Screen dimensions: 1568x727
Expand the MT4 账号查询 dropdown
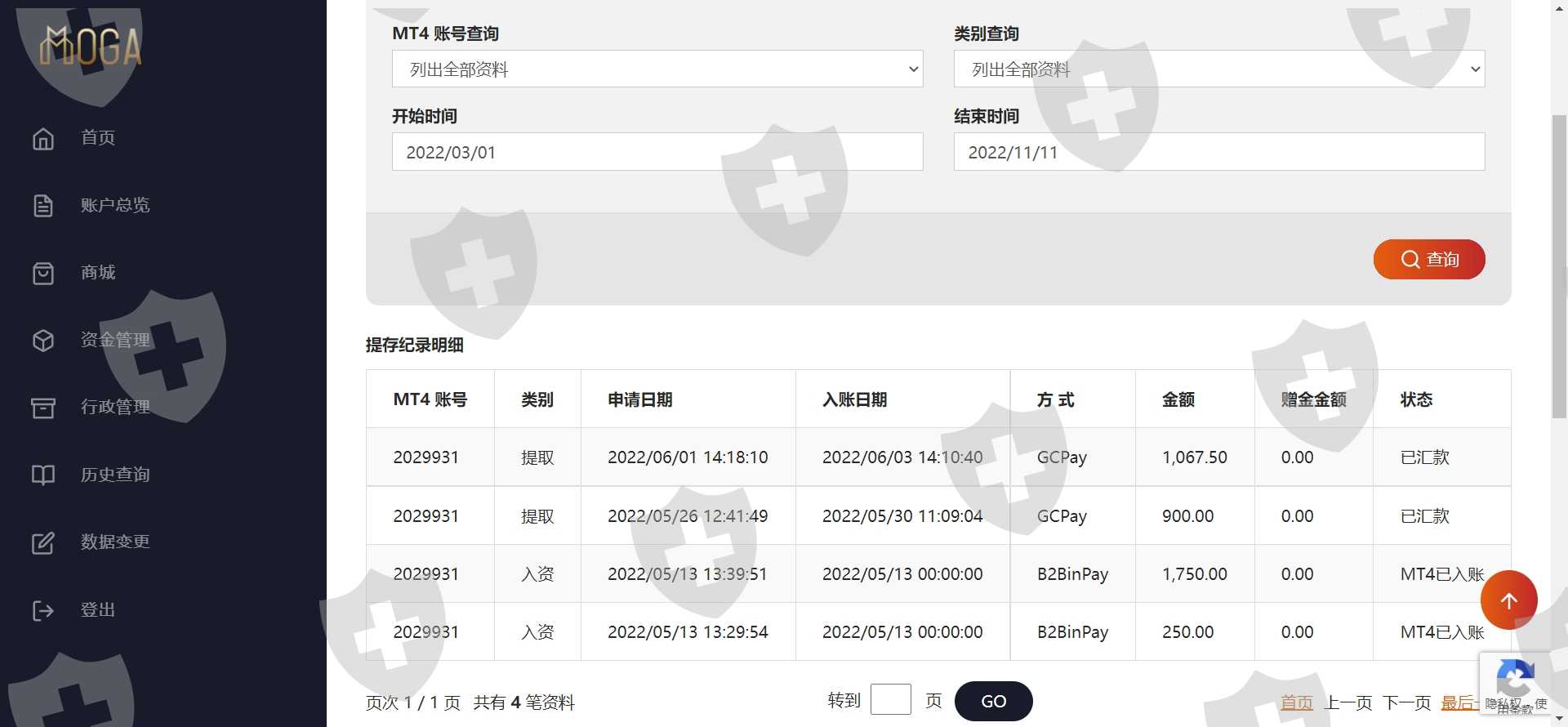657,69
